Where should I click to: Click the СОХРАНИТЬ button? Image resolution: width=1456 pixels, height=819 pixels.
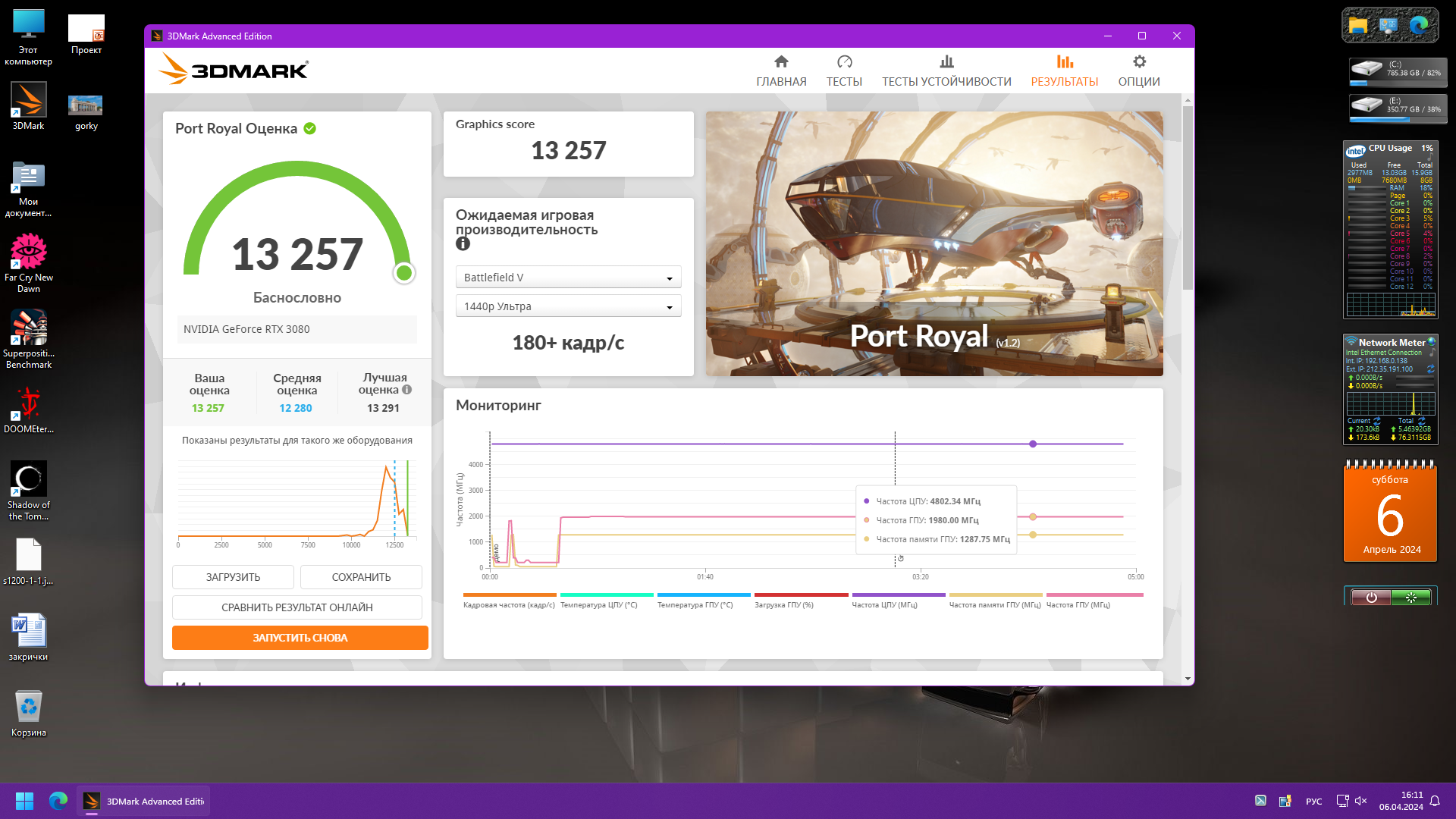[x=361, y=577]
